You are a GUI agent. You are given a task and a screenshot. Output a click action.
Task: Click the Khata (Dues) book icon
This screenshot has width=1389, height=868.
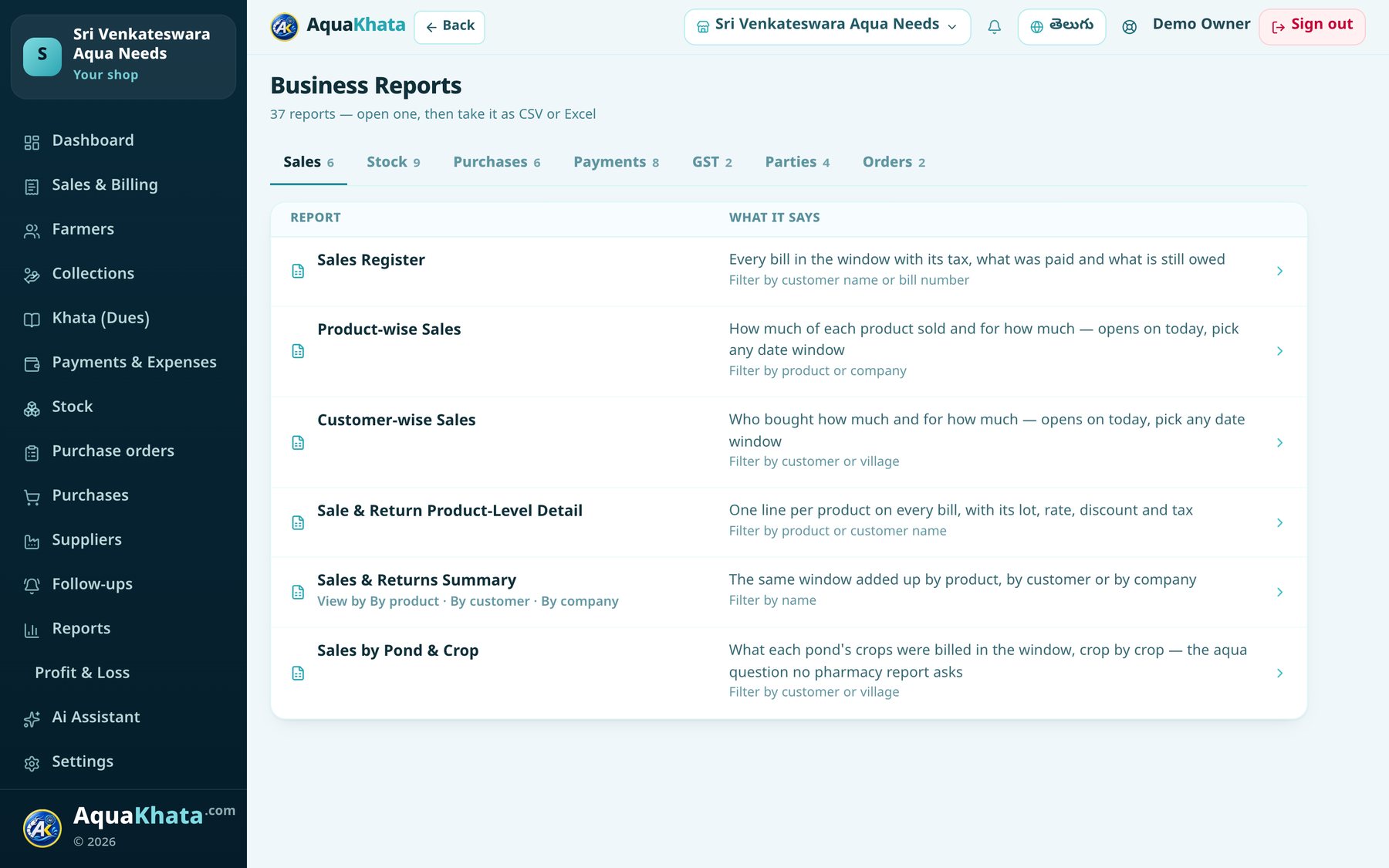[32, 319]
